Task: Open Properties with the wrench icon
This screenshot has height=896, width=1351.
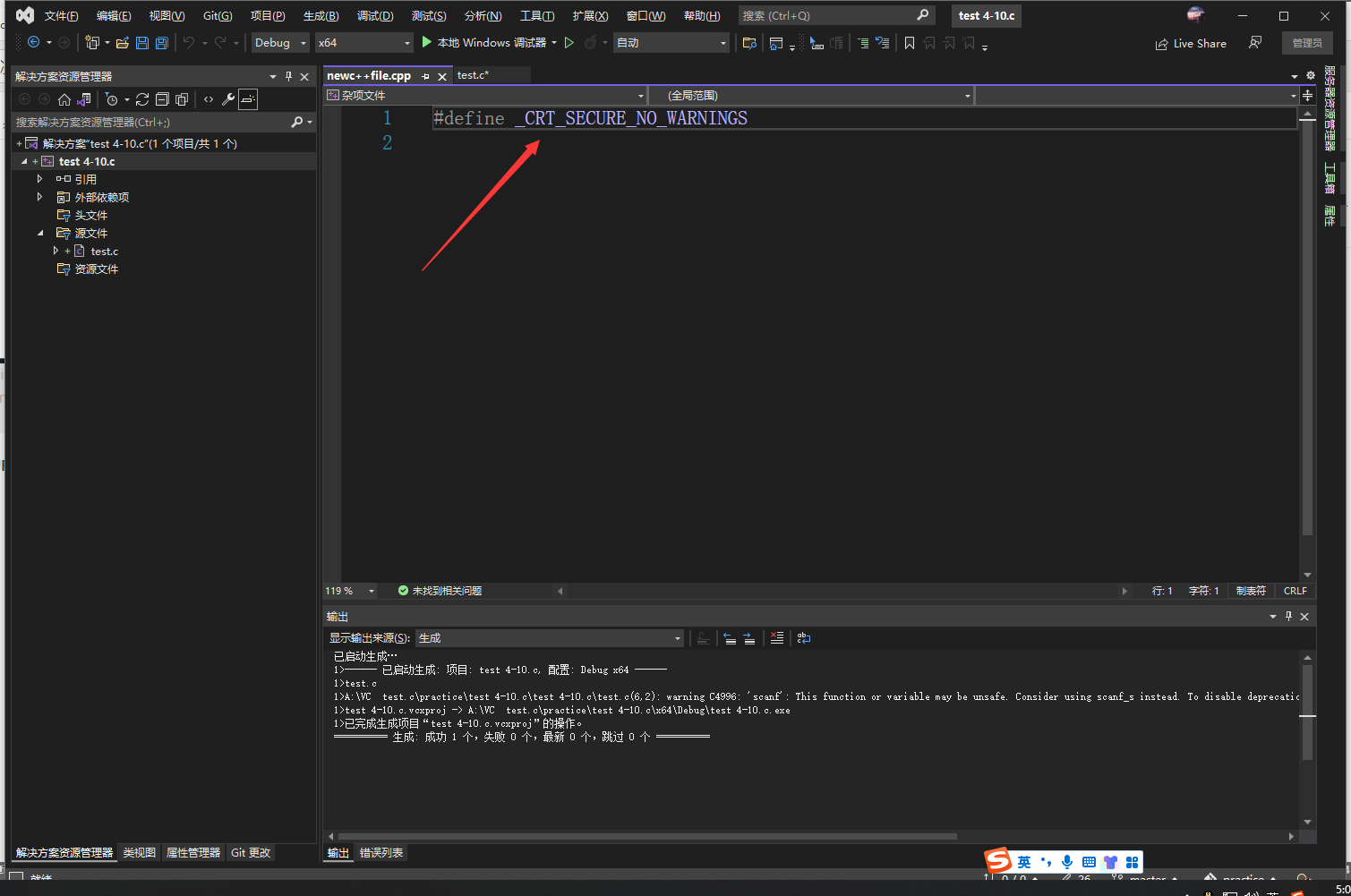Action: [228, 99]
